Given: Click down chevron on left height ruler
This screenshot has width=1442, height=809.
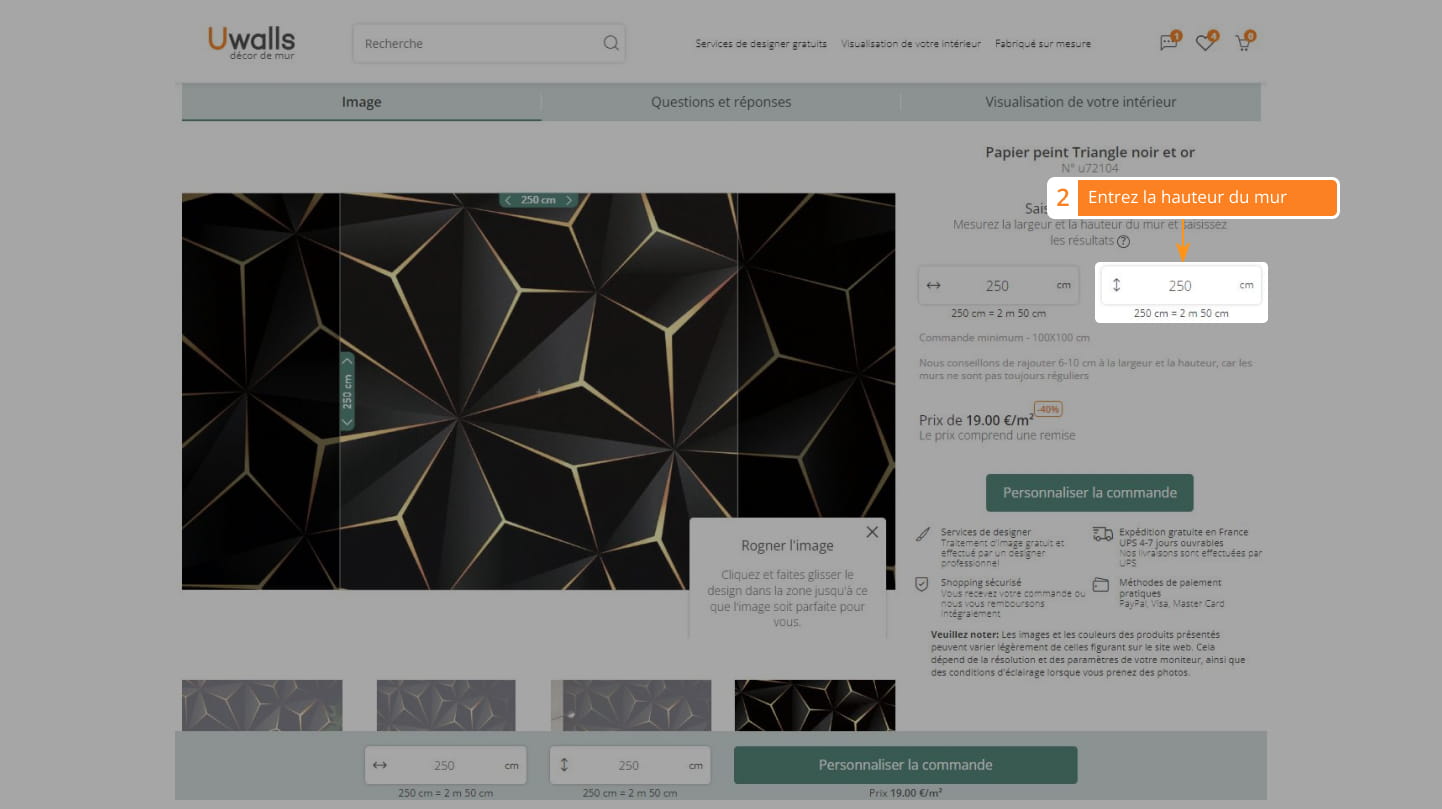Looking at the screenshot, I should tap(347, 422).
